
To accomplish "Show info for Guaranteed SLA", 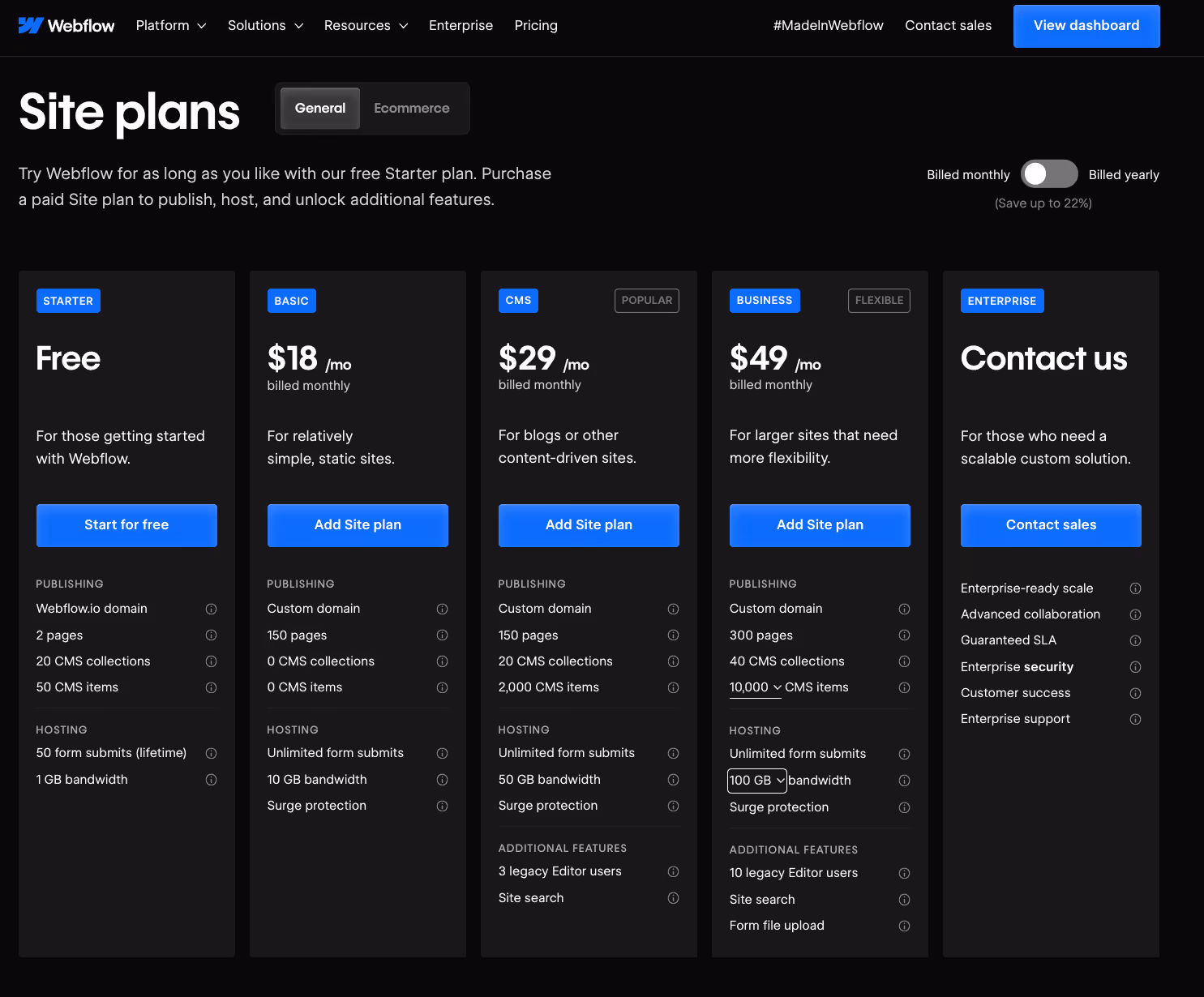I will coord(1135,640).
